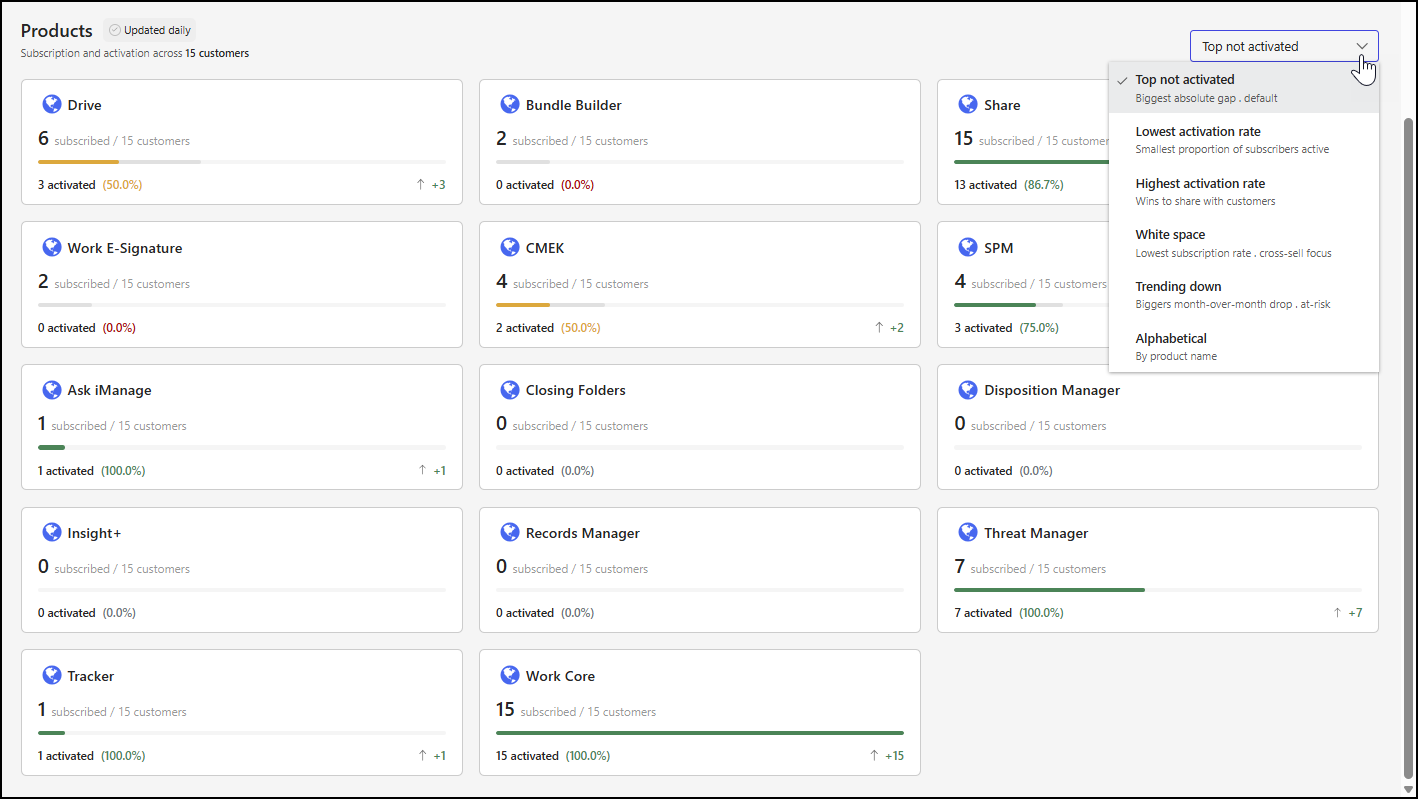Screen dimensions: 1418x799
Task: Click the Work Core globe icon
Action: 510,675
